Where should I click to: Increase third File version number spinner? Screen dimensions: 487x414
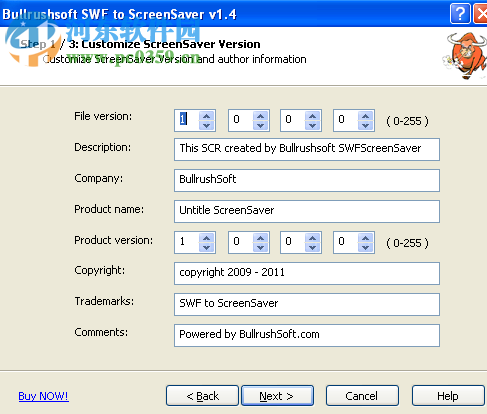(x=312, y=116)
